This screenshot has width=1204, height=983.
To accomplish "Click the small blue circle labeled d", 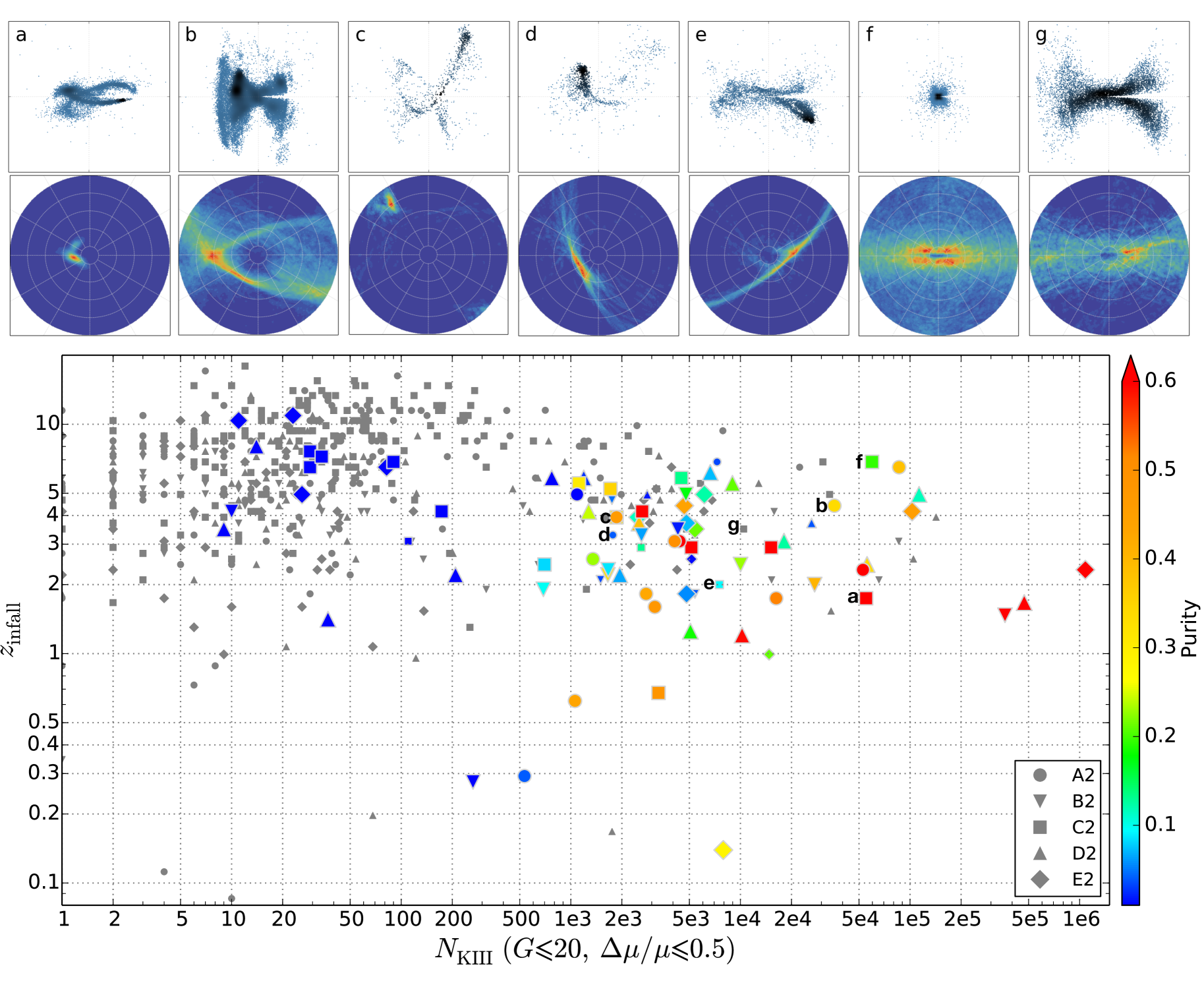I will click(613, 535).
